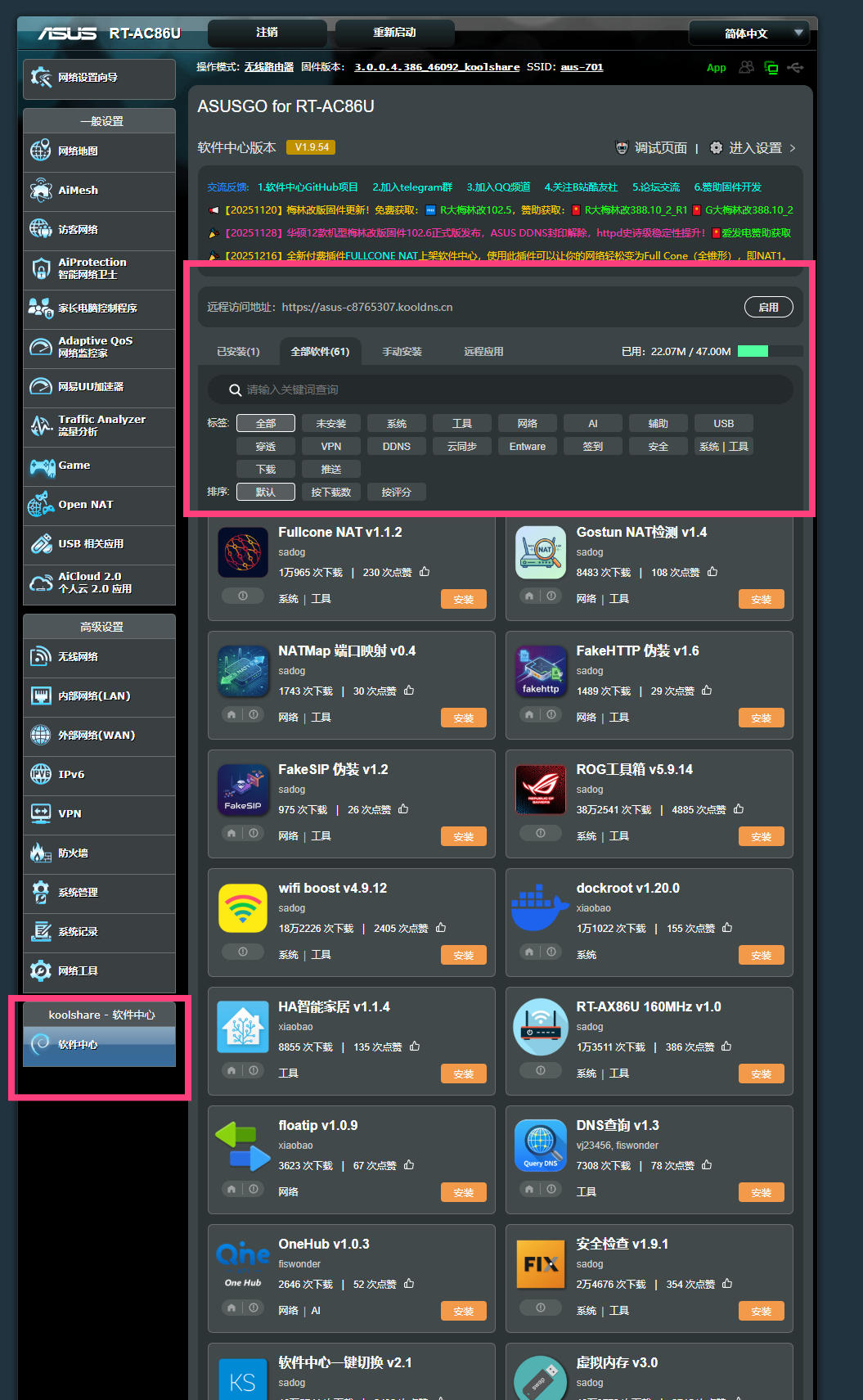Click the thumbs-up icon for Fullcone NAT
Screen dimensions: 863x1400
[425, 572]
